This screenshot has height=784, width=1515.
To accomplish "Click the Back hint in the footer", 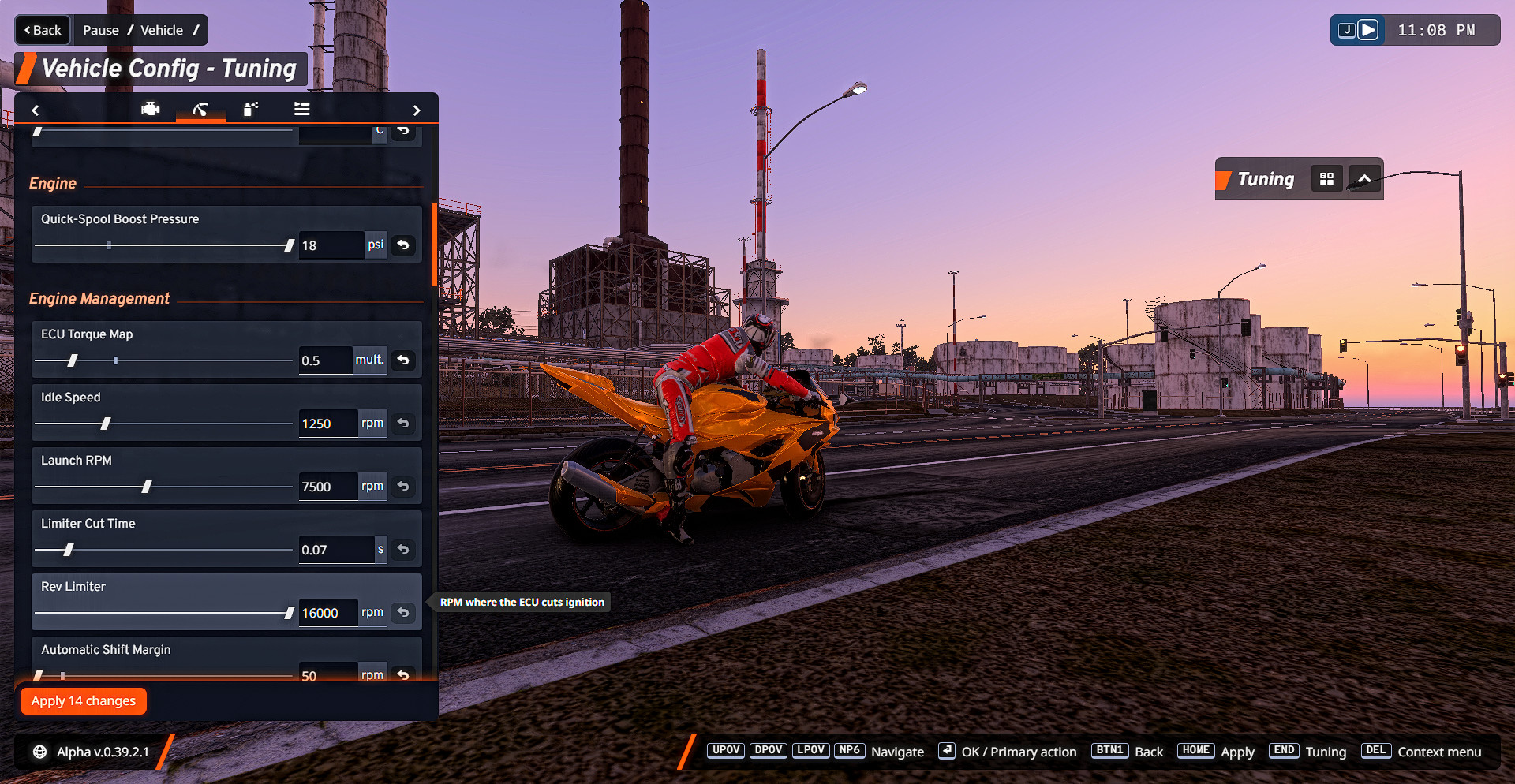I will pos(1149,752).
